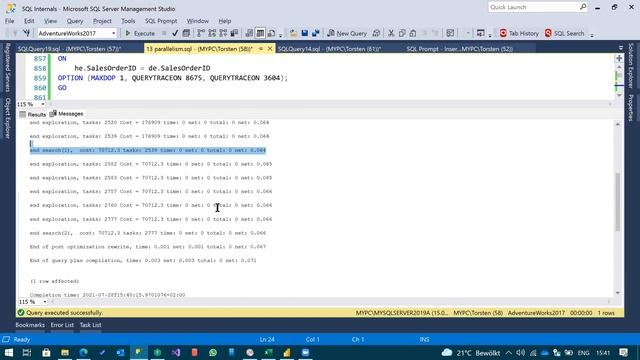Switch to the SQLQuery19.sql tab

point(69,49)
